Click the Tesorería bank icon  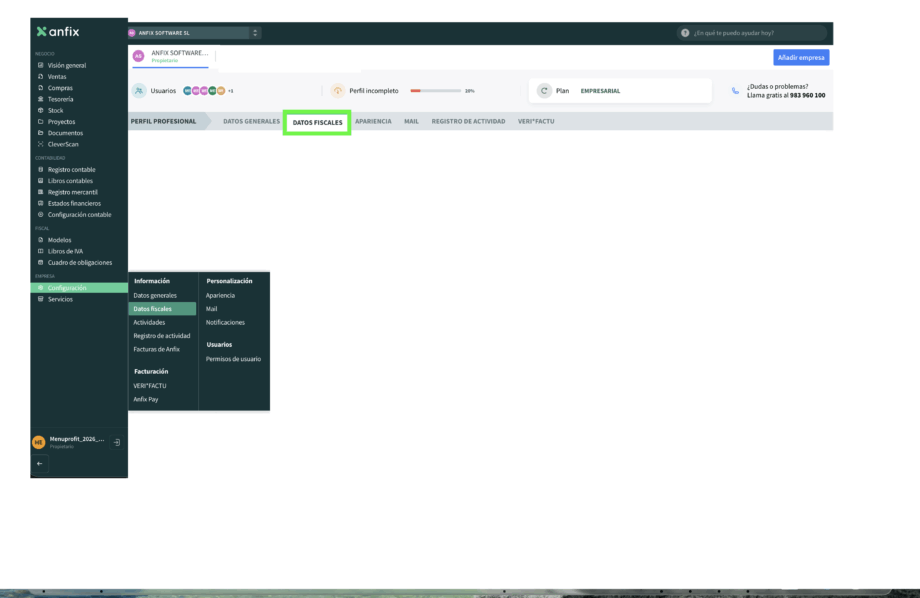click(x=40, y=99)
